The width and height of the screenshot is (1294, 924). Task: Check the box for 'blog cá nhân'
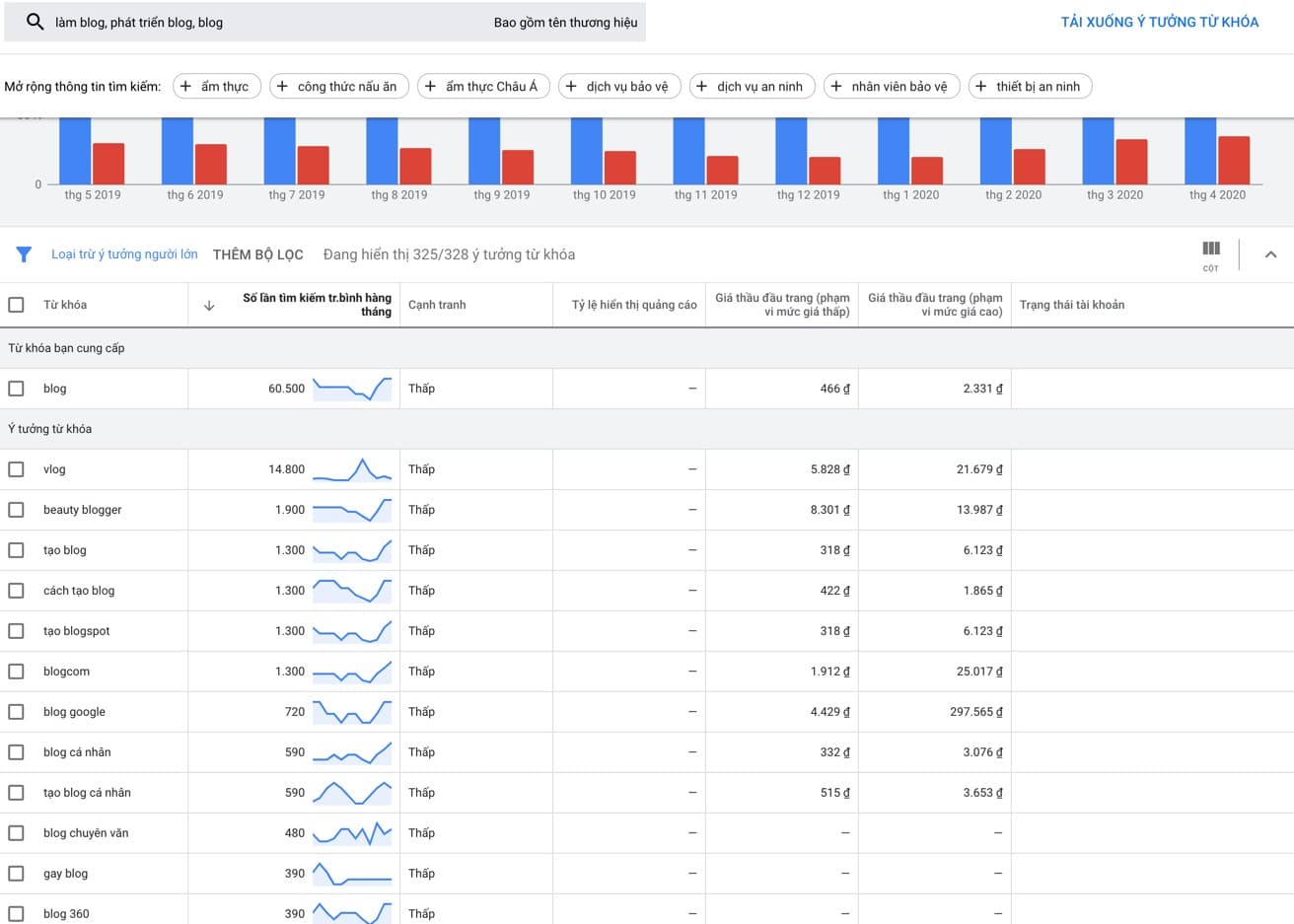click(16, 752)
